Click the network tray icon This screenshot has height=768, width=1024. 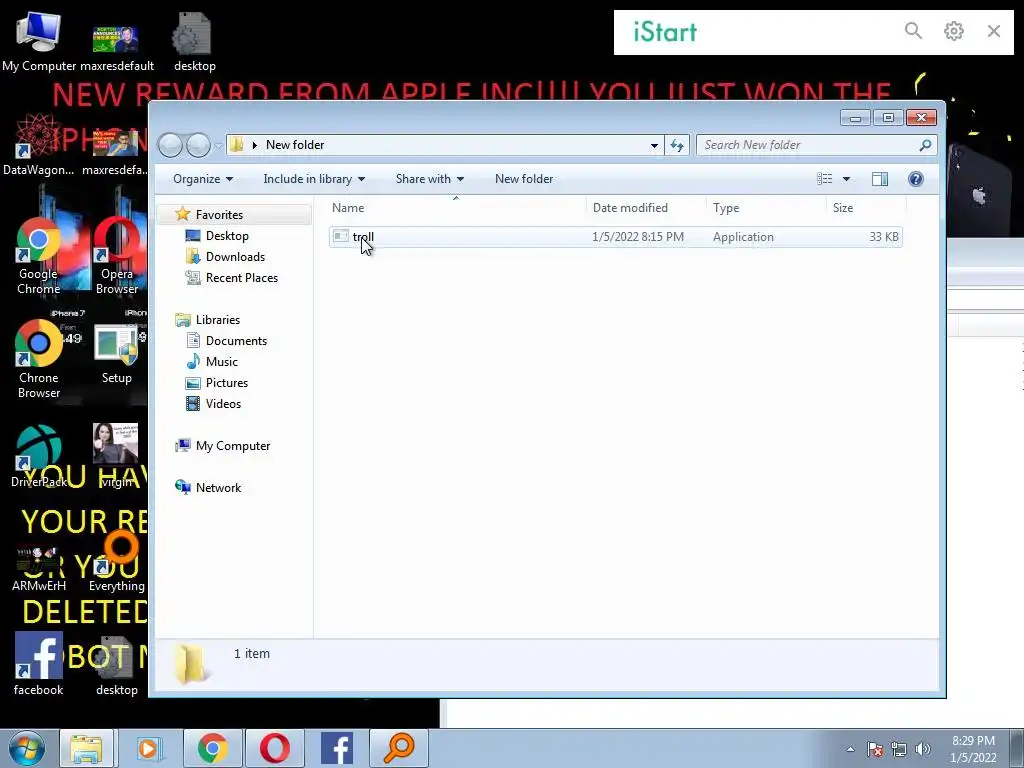point(899,749)
